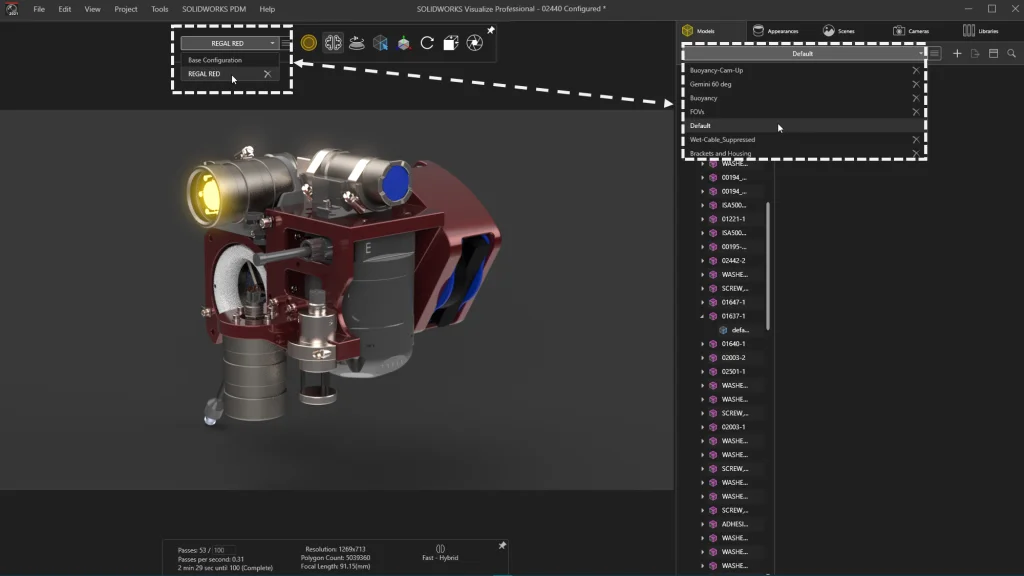This screenshot has width=1024, height=576.
Task: Open render output using the aperture icon
Action: (474, 43)
